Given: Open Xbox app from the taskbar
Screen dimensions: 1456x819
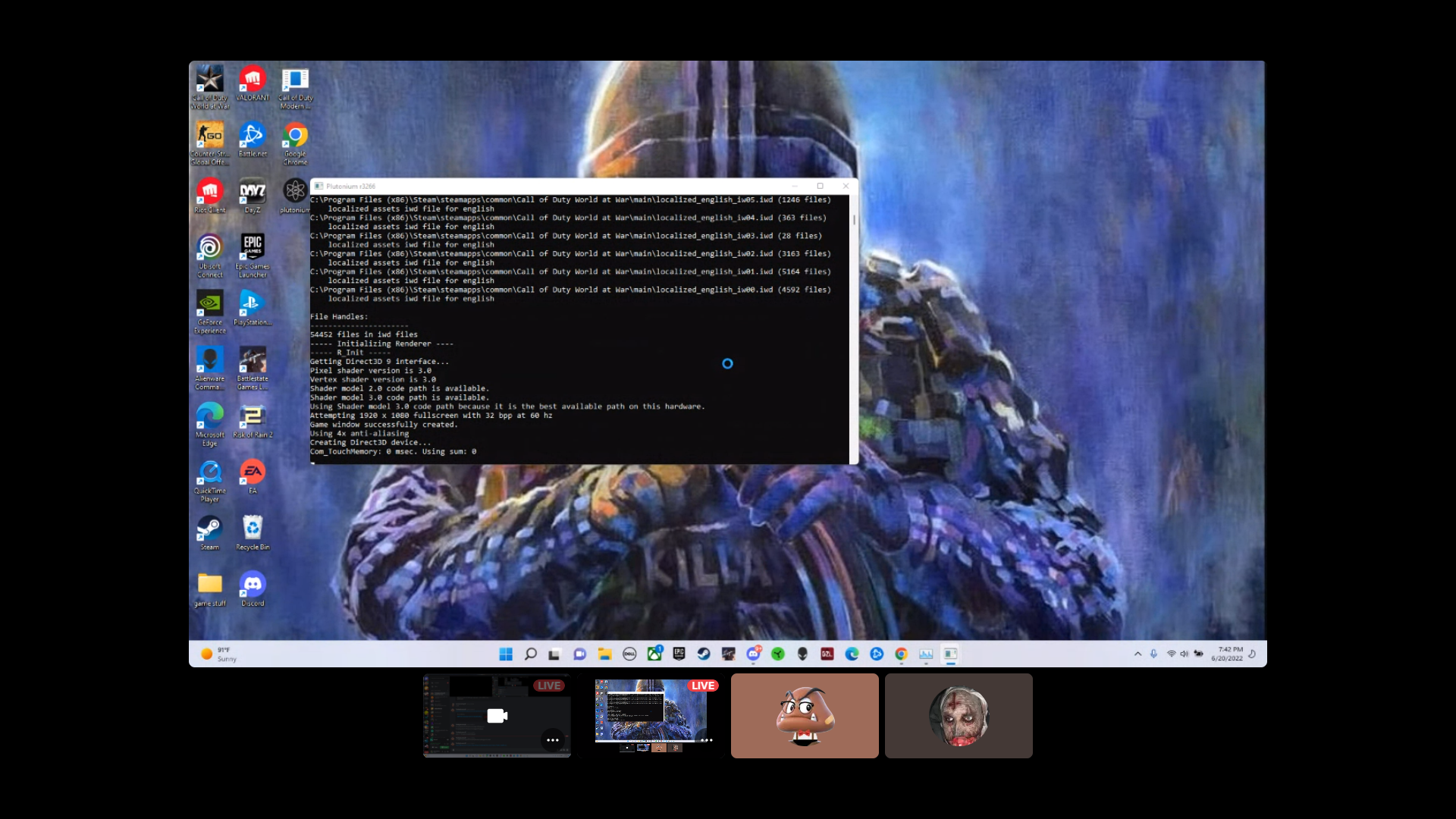Looking at the screenshot, I should (x=654, y=654).
